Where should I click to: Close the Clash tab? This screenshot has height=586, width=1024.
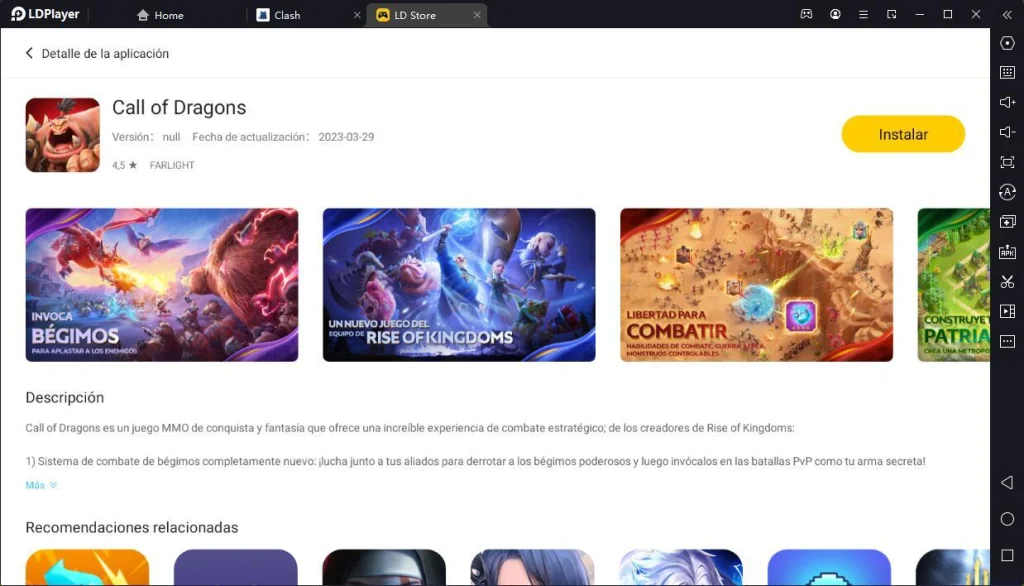click(357, 15)
